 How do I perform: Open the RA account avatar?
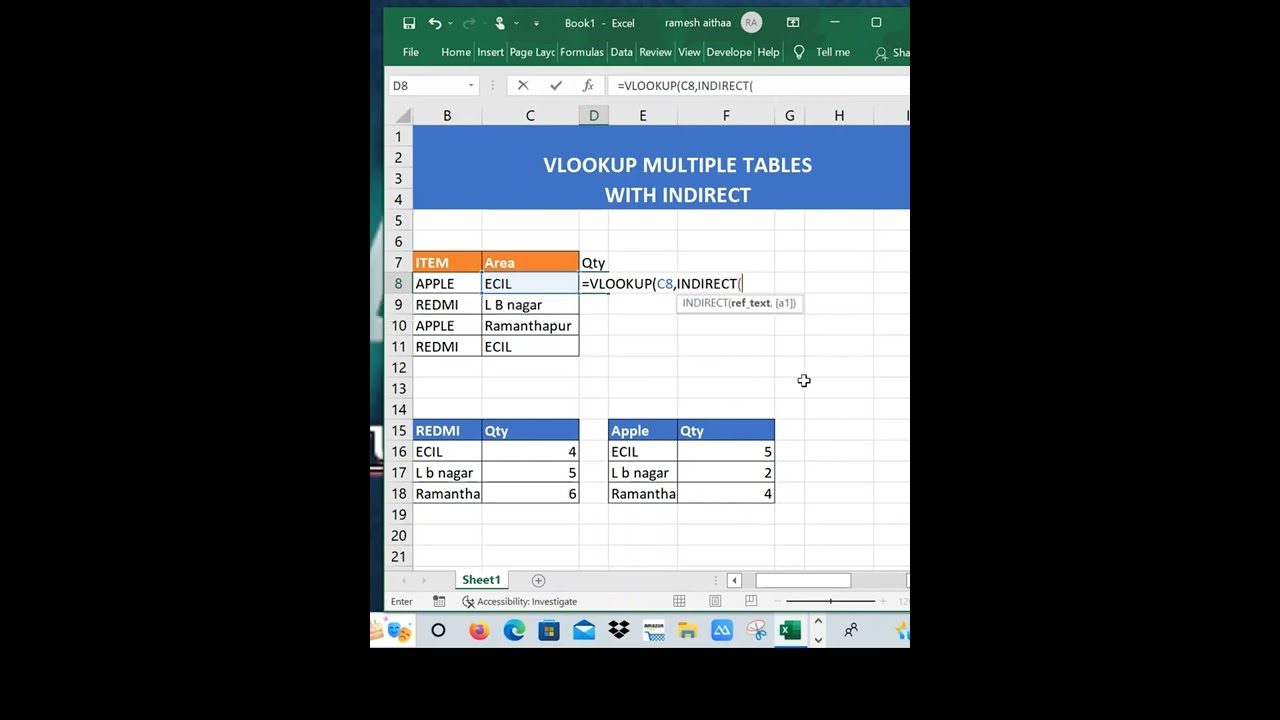pyautogui.click(x=751, y=22)
